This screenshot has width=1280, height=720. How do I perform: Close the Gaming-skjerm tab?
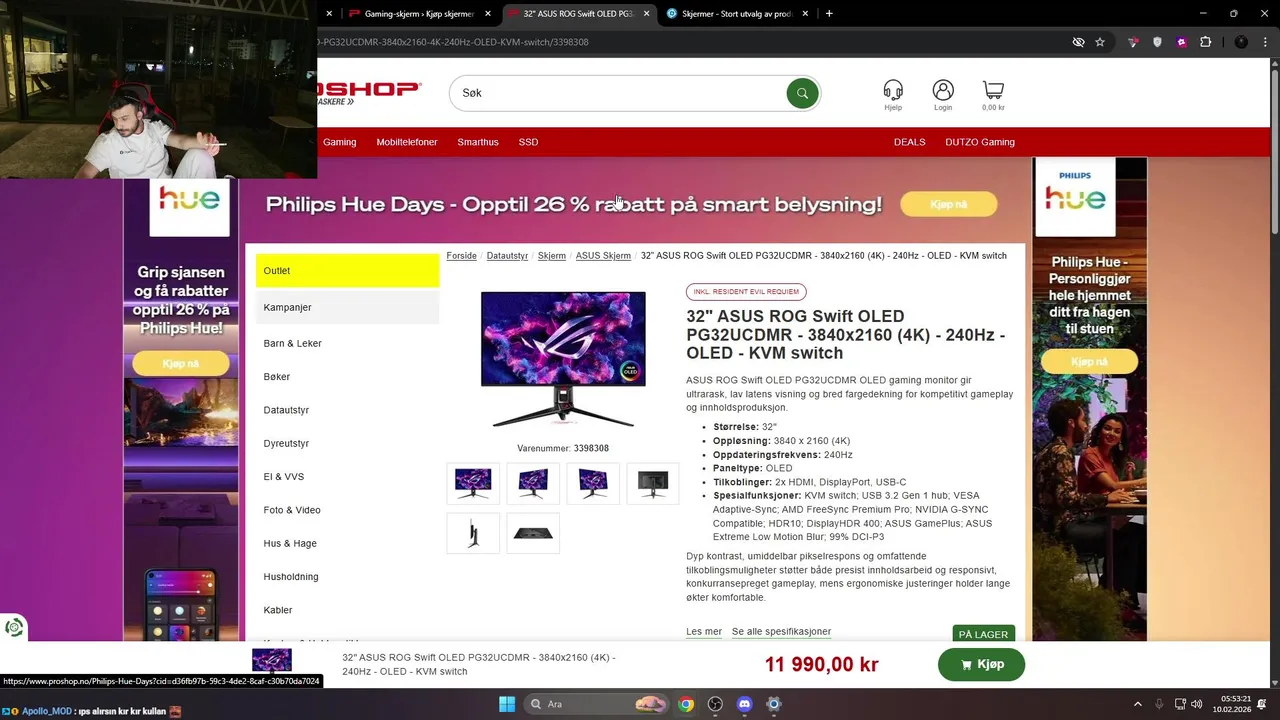pyautogui.click(x=488, y=14)
